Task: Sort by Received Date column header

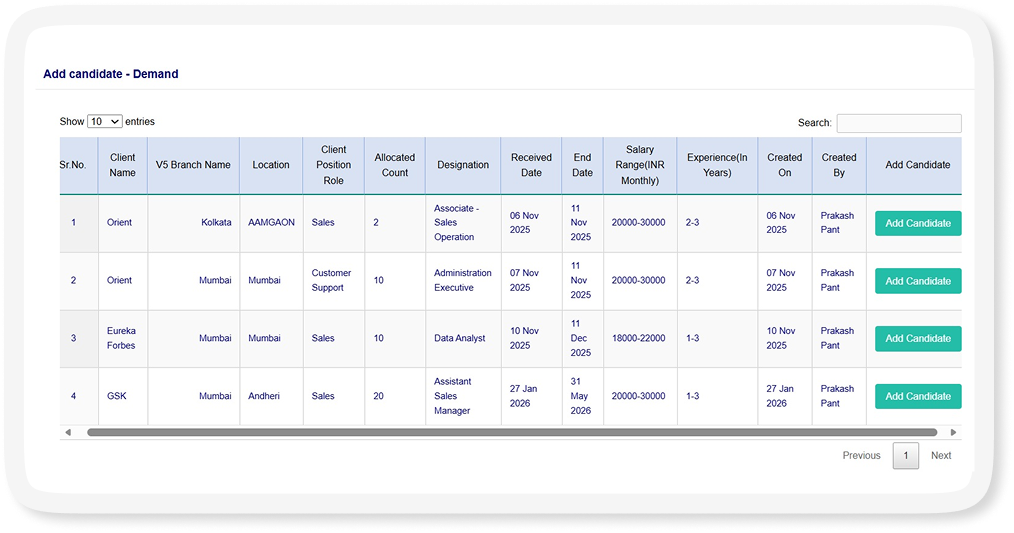Action: click(x=531, y=165)
